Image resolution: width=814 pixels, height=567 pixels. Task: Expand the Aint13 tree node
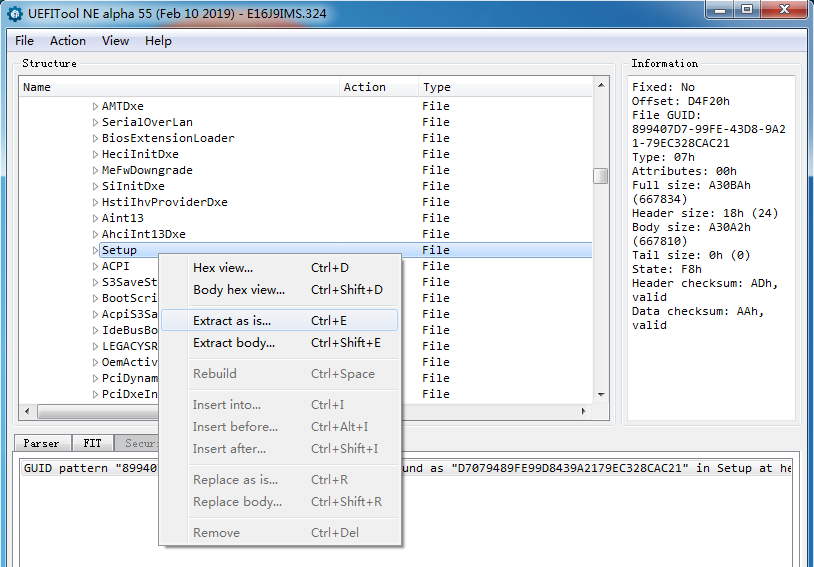coord(95,219)
